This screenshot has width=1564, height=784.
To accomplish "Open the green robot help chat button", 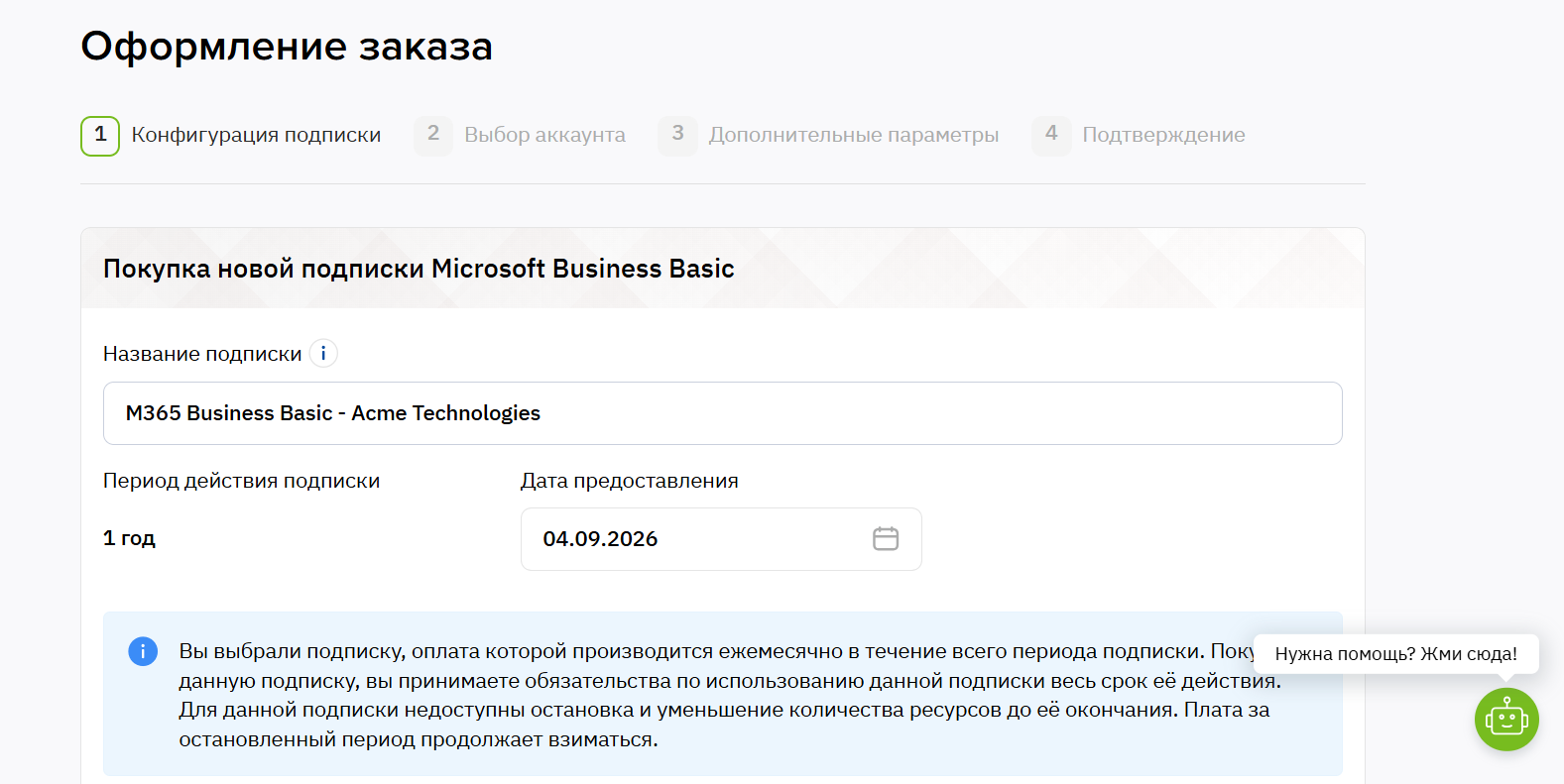I will click(1506, 719).
